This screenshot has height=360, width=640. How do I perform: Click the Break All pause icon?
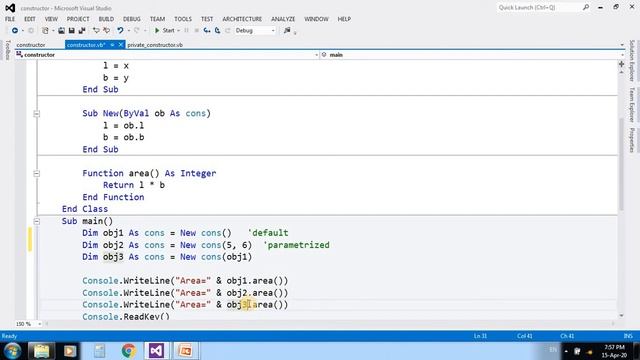(x=187, y=31)
